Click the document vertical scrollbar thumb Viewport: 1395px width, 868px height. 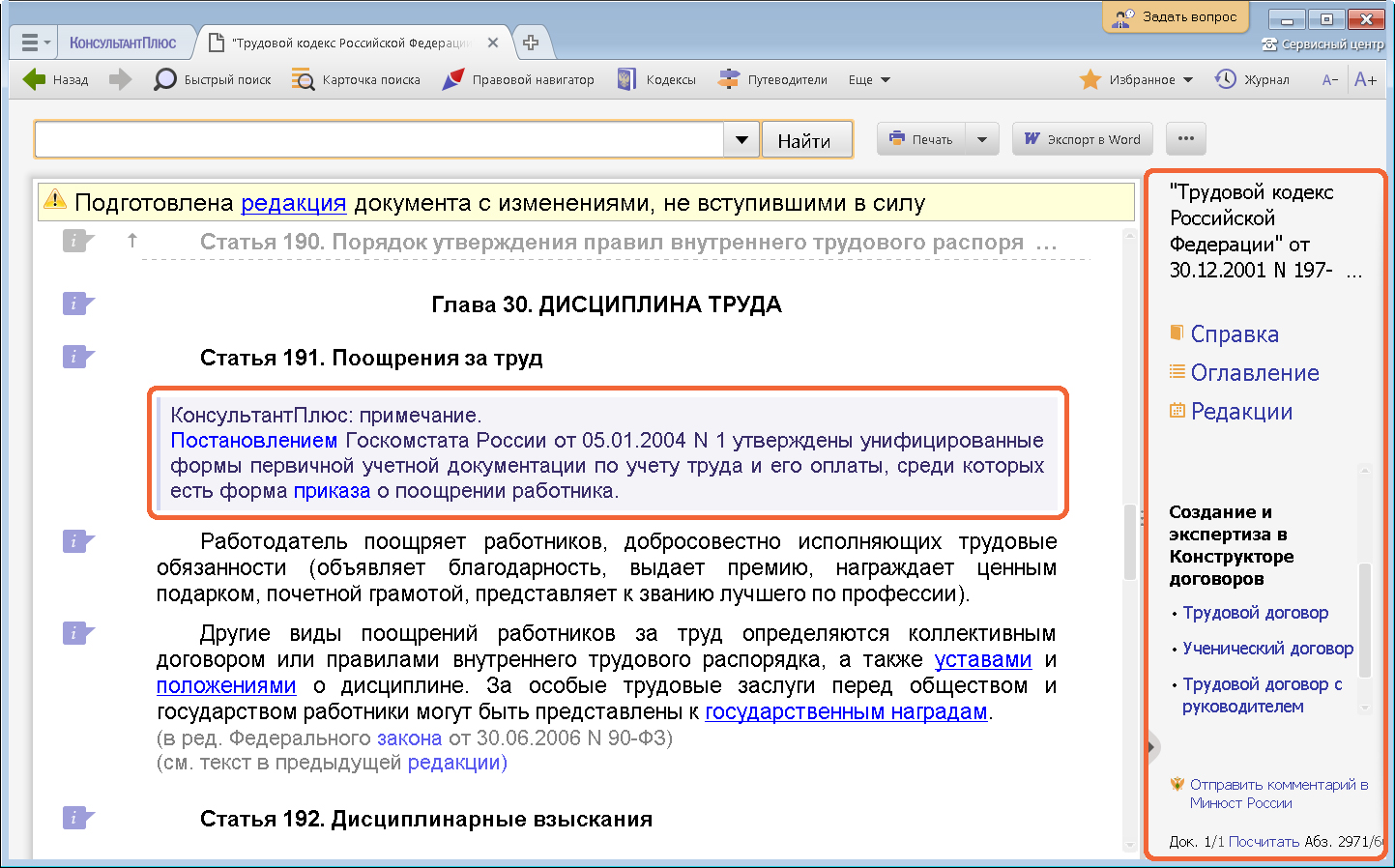(x=1129, y=541)
